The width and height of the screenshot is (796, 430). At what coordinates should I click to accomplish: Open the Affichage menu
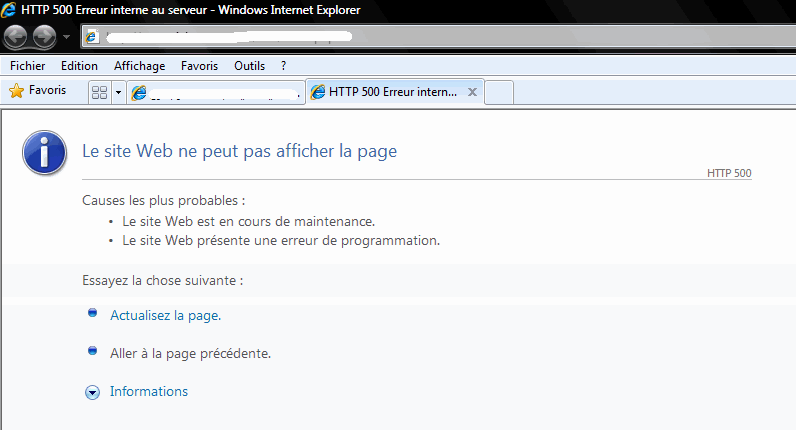pos(139,66)
